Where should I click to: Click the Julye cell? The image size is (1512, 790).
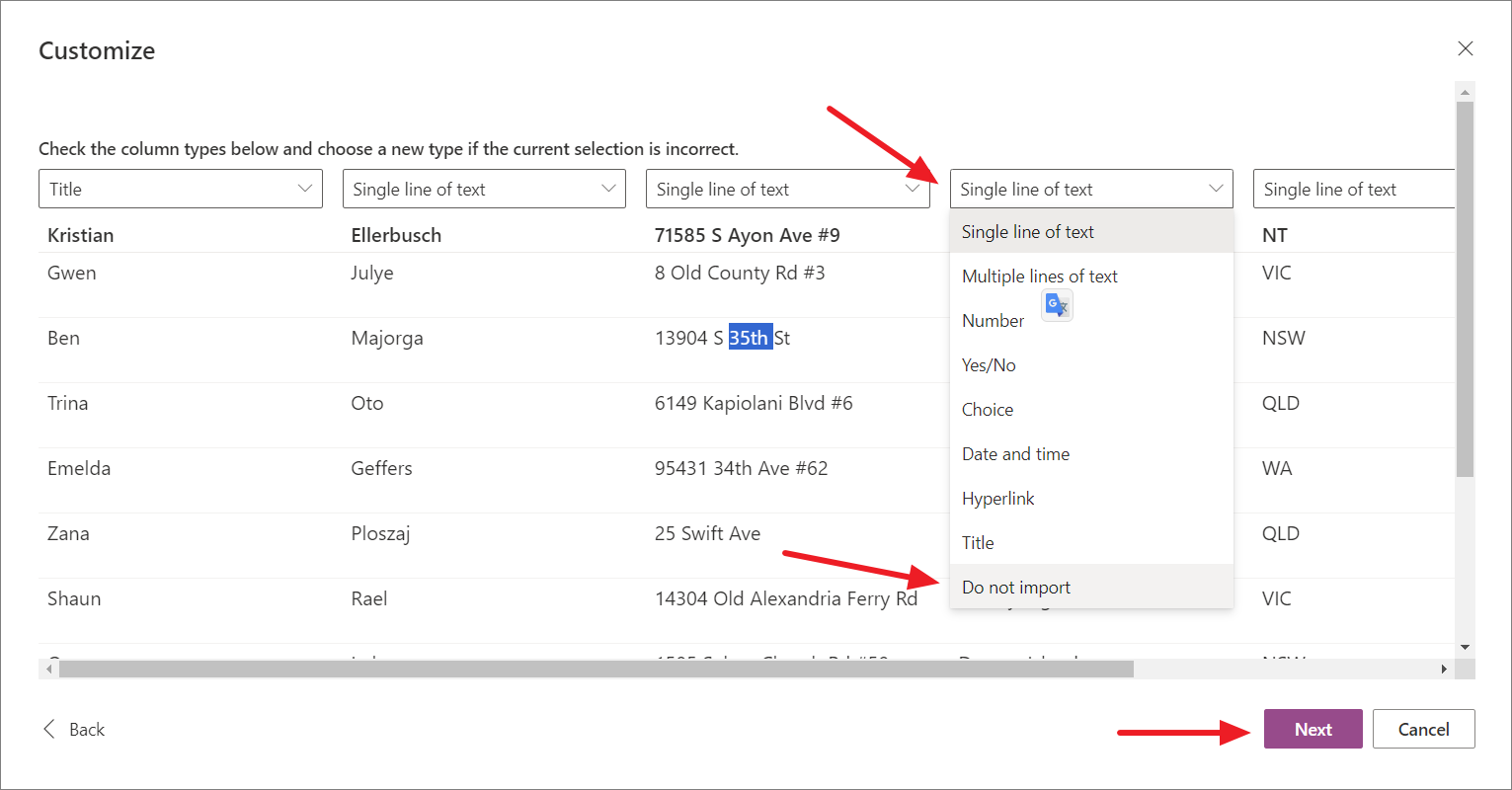(x=372, y=274)
